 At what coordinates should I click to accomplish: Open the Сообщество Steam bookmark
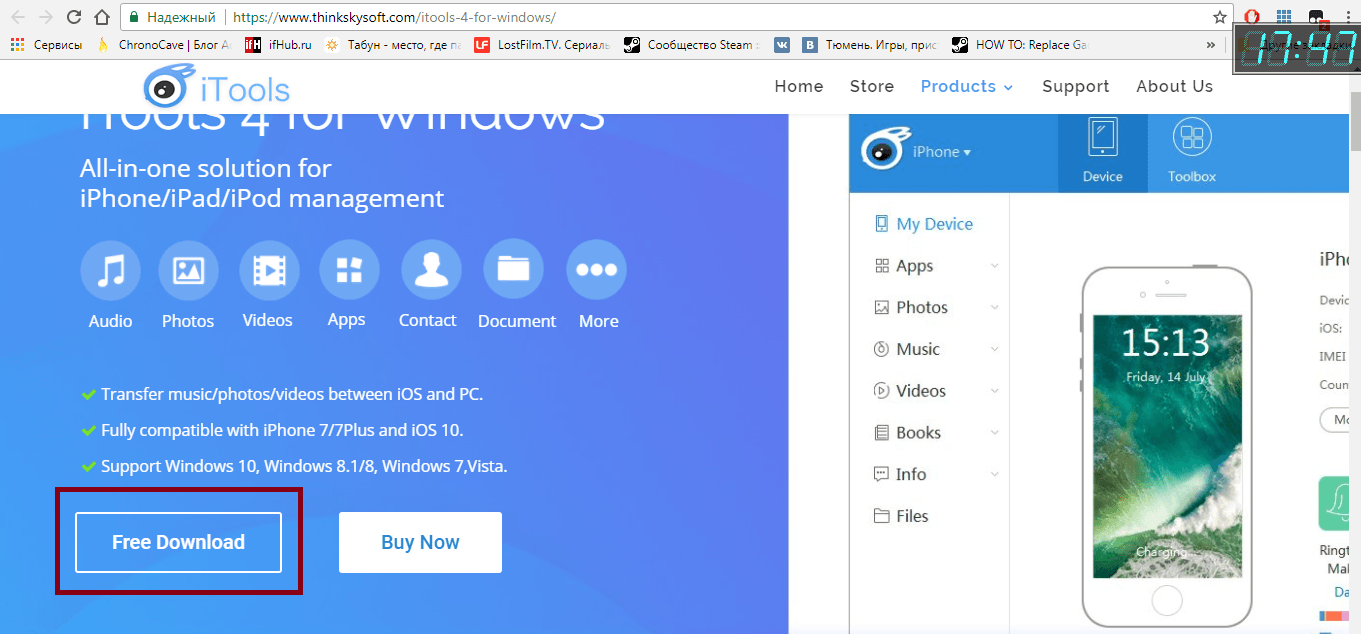(x=691, y=45)
